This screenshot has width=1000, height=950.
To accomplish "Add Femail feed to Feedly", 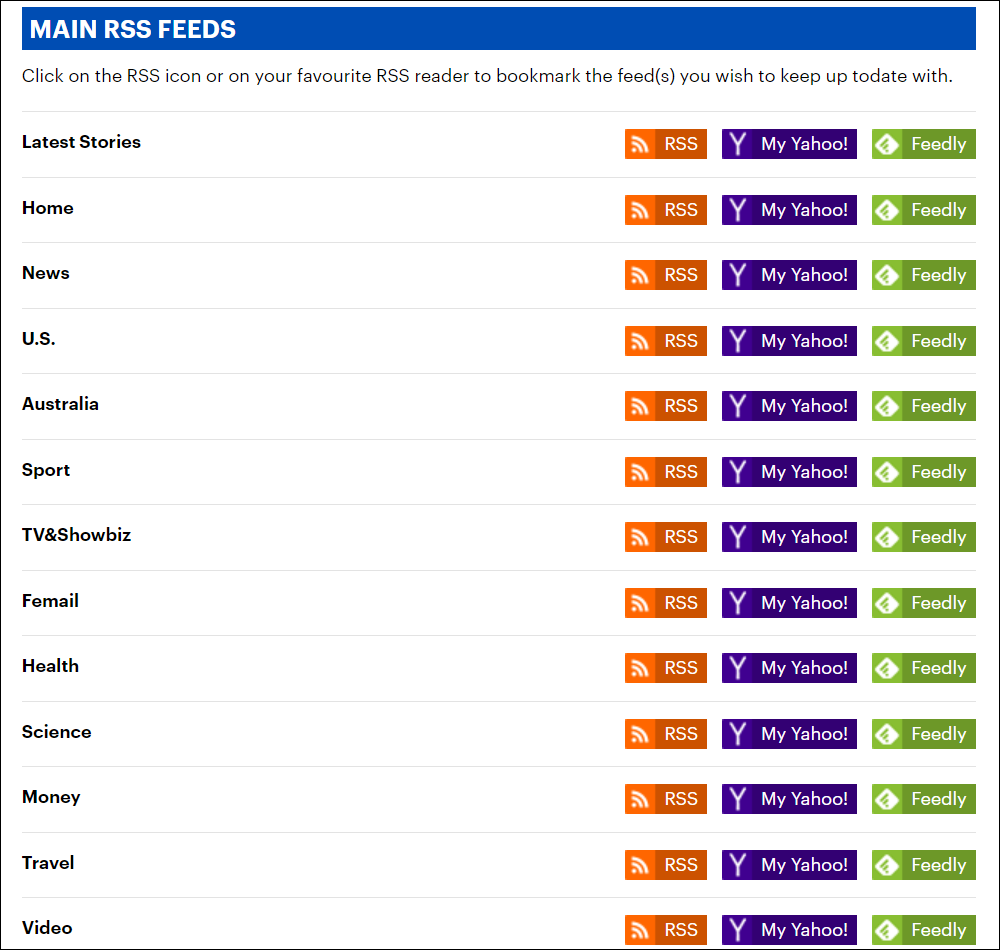I will click(x=923, y=603).
